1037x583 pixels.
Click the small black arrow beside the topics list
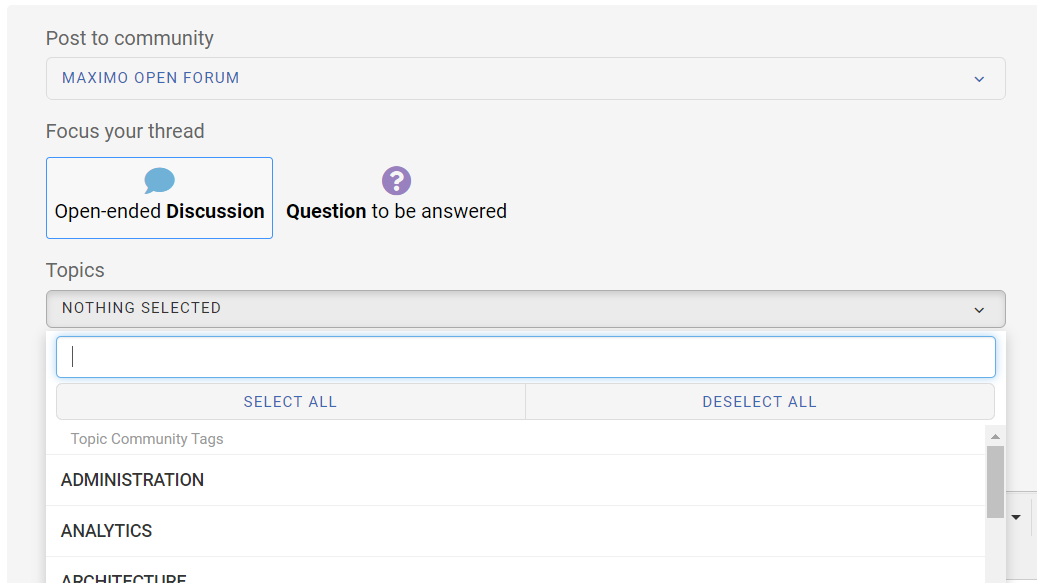(x=1016, y=518)
